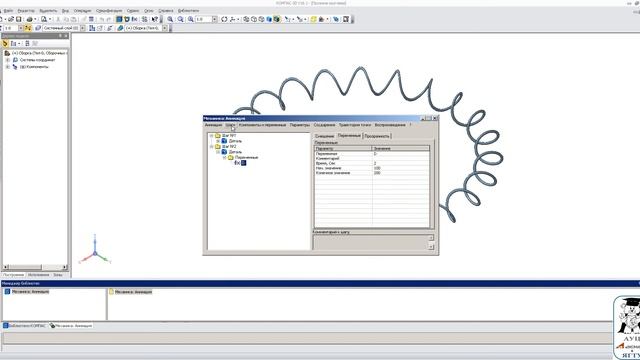Image resolution: width=640 pixels, height=360 pixels.
Task: Click the model tree horizontal scrollbar
Action: point(35,267)
